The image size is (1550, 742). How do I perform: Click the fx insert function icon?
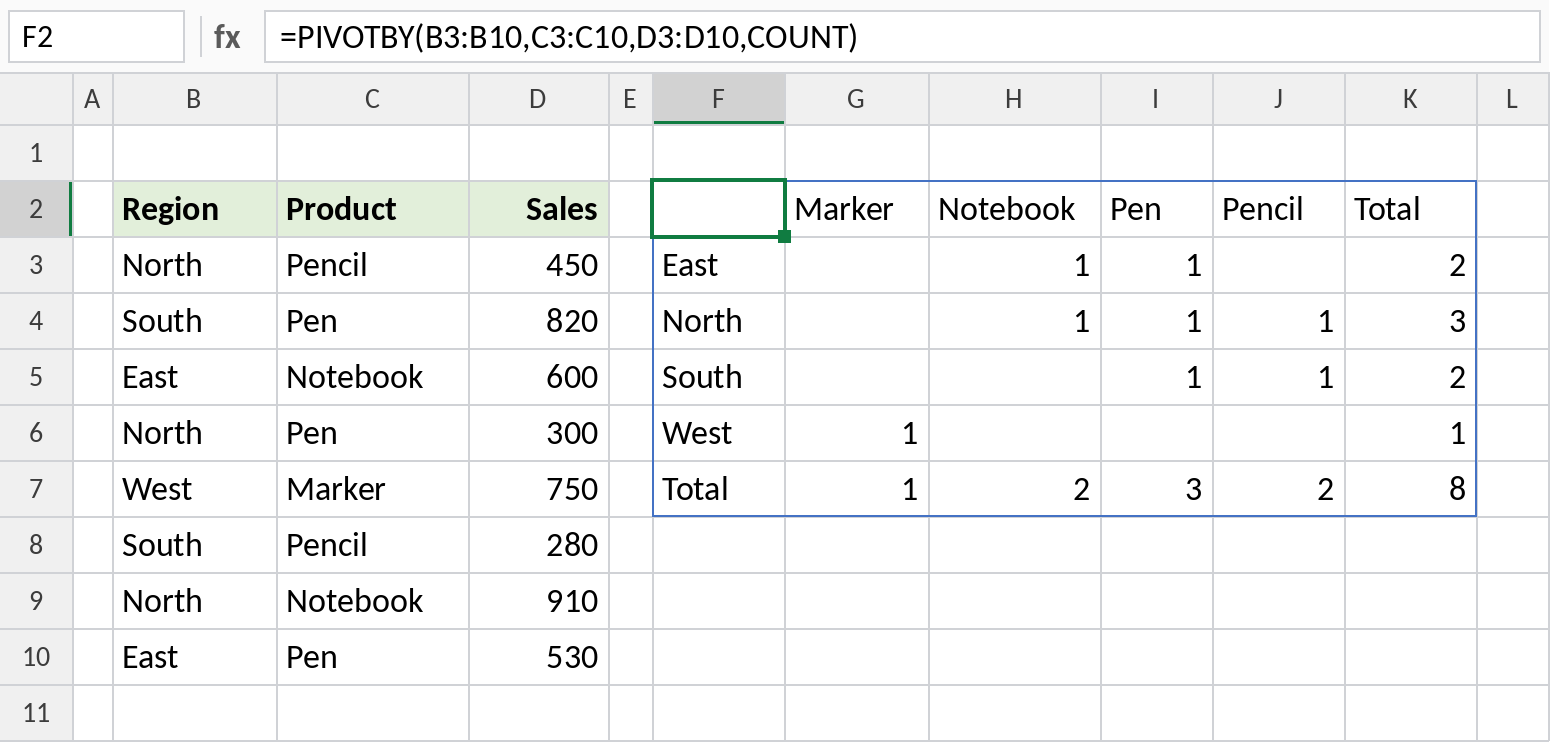pos(227,37)
